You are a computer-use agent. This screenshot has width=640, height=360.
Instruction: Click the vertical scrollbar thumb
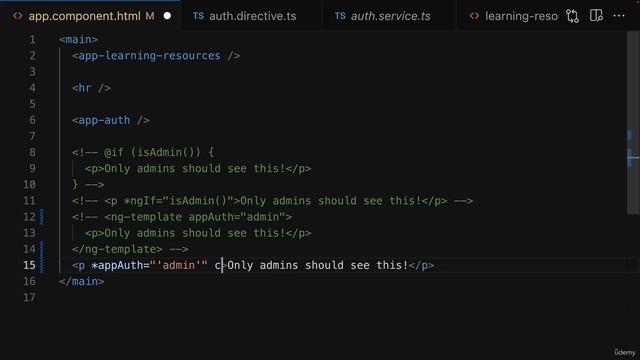pos(633,122)
